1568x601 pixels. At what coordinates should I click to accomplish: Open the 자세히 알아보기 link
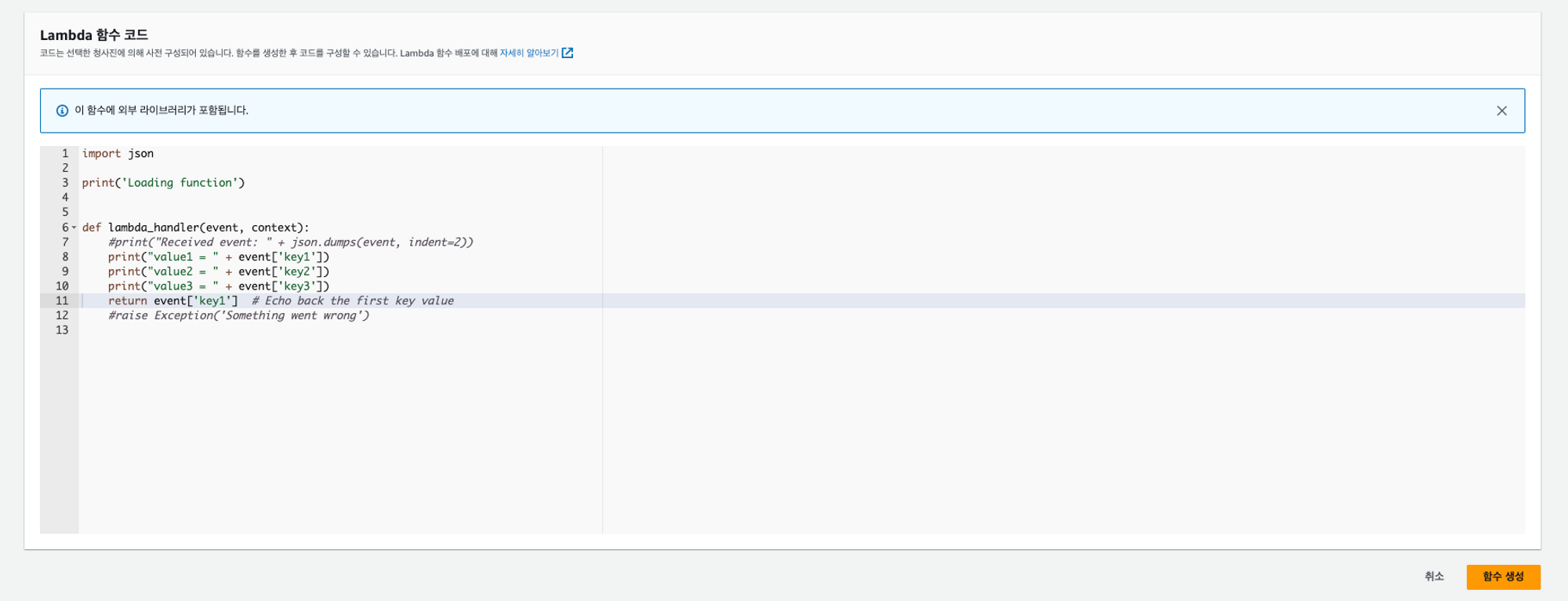[529, 53]
